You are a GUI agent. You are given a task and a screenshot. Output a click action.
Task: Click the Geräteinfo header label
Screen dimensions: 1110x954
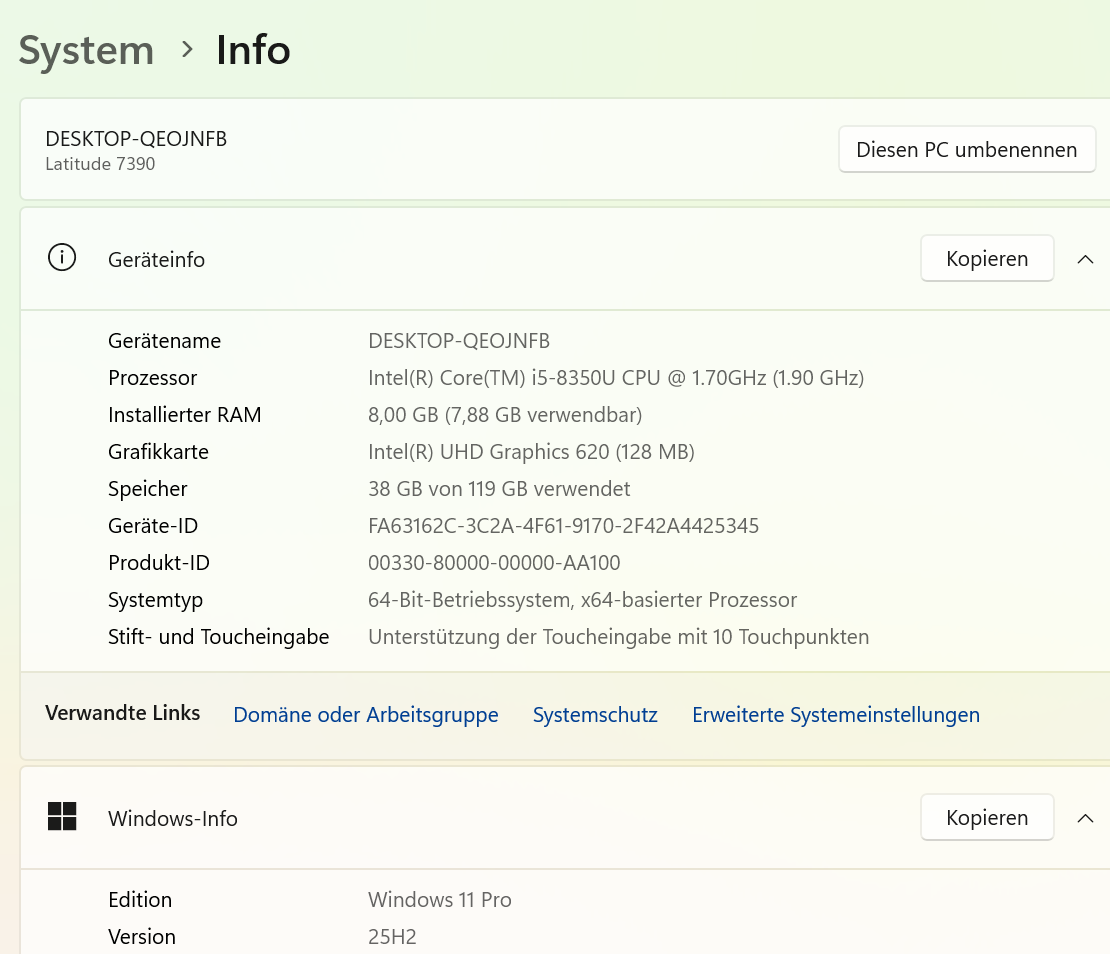[x=156, y=260]
